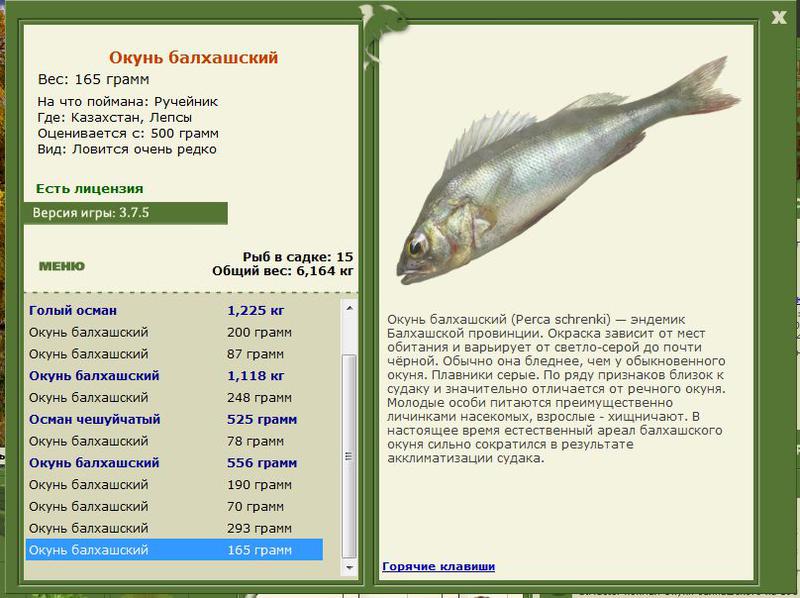
Task: Click the Где: Казахстан, Лепсы line
Action: [x=115, y=117]
